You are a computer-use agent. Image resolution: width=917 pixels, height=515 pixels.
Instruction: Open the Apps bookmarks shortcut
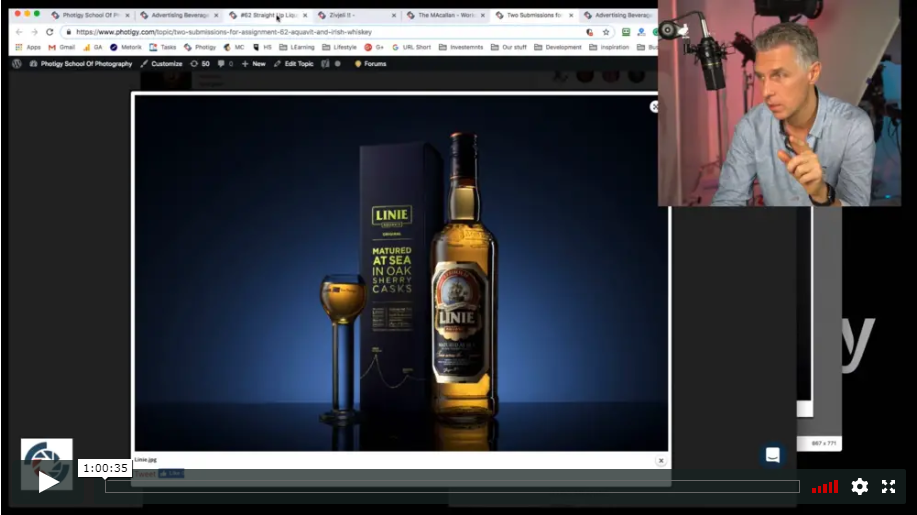tap(28, 47)
